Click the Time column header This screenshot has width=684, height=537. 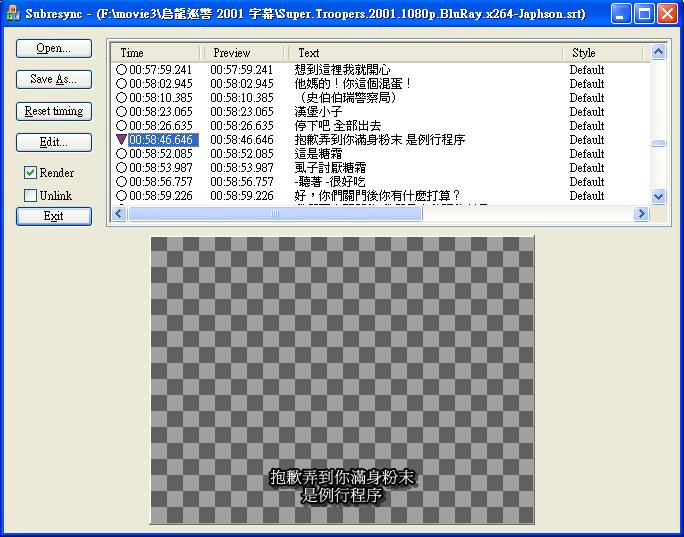156,53
